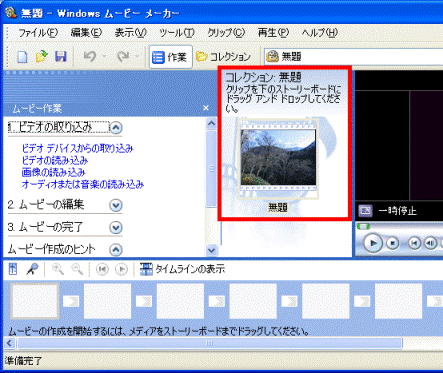
Task: Select the first empty storyboard cell
Action: [35, 301]
